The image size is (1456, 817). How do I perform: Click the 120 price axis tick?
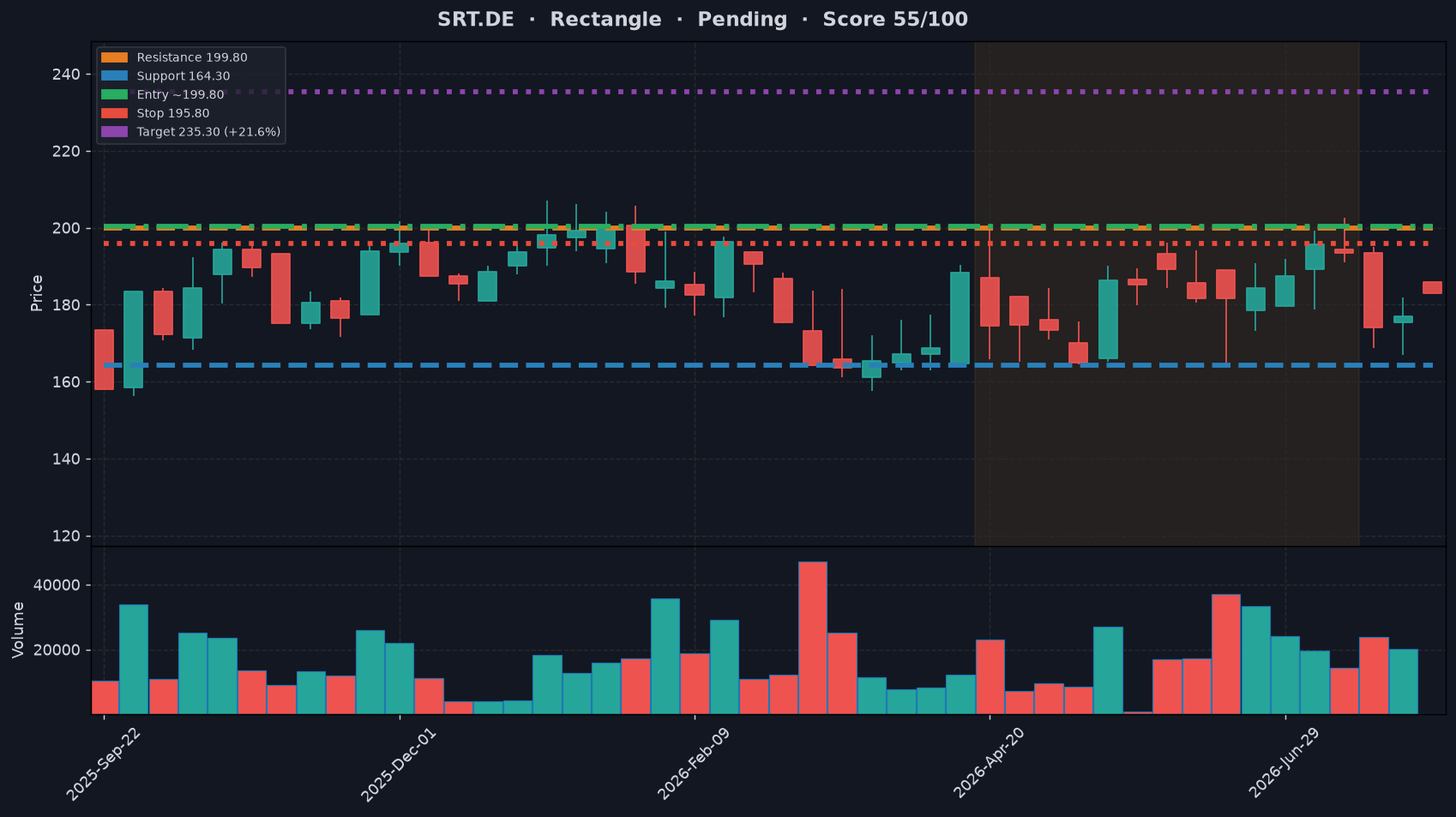click(66, 537)
